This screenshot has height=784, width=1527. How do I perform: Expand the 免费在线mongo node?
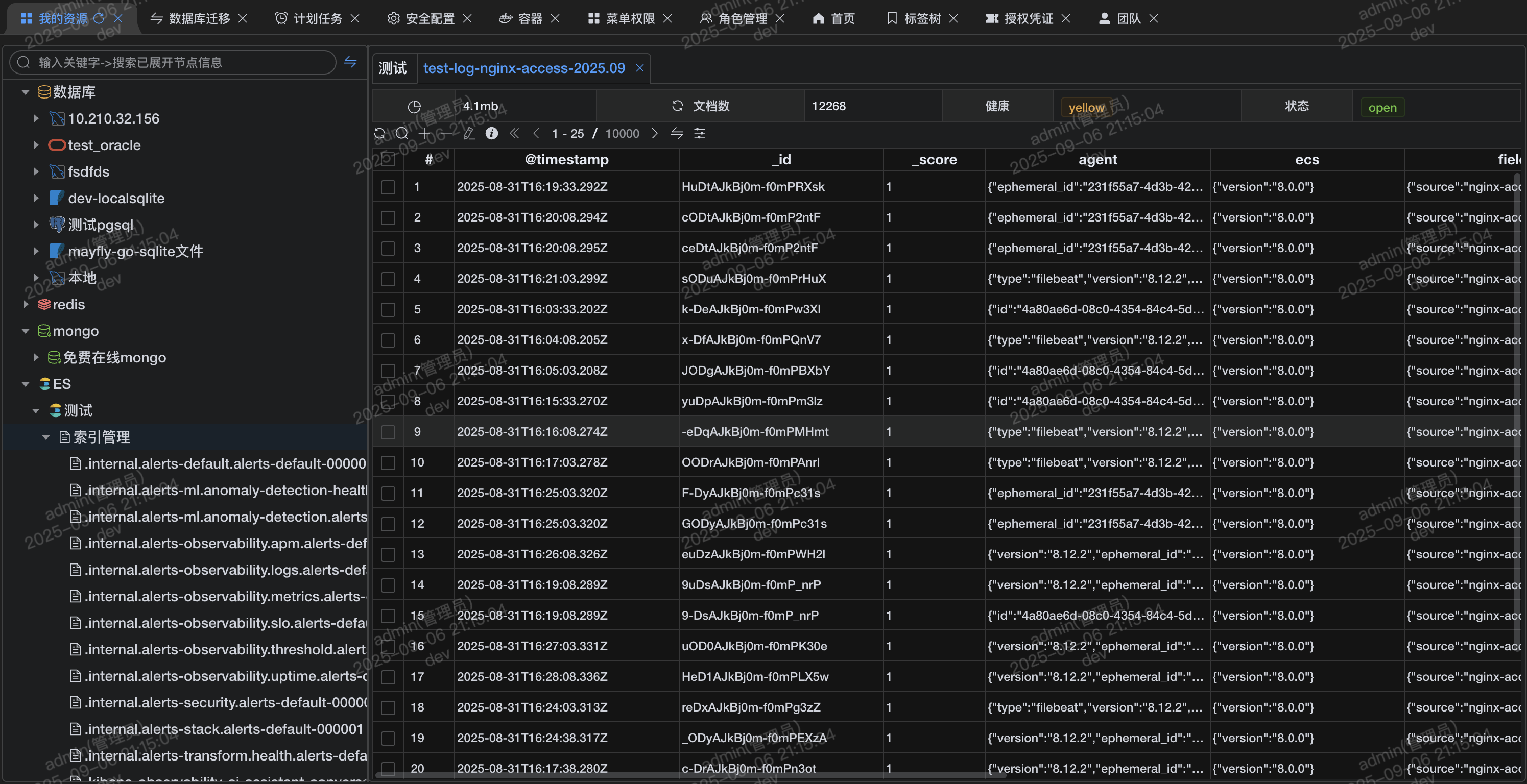point(36,357)
